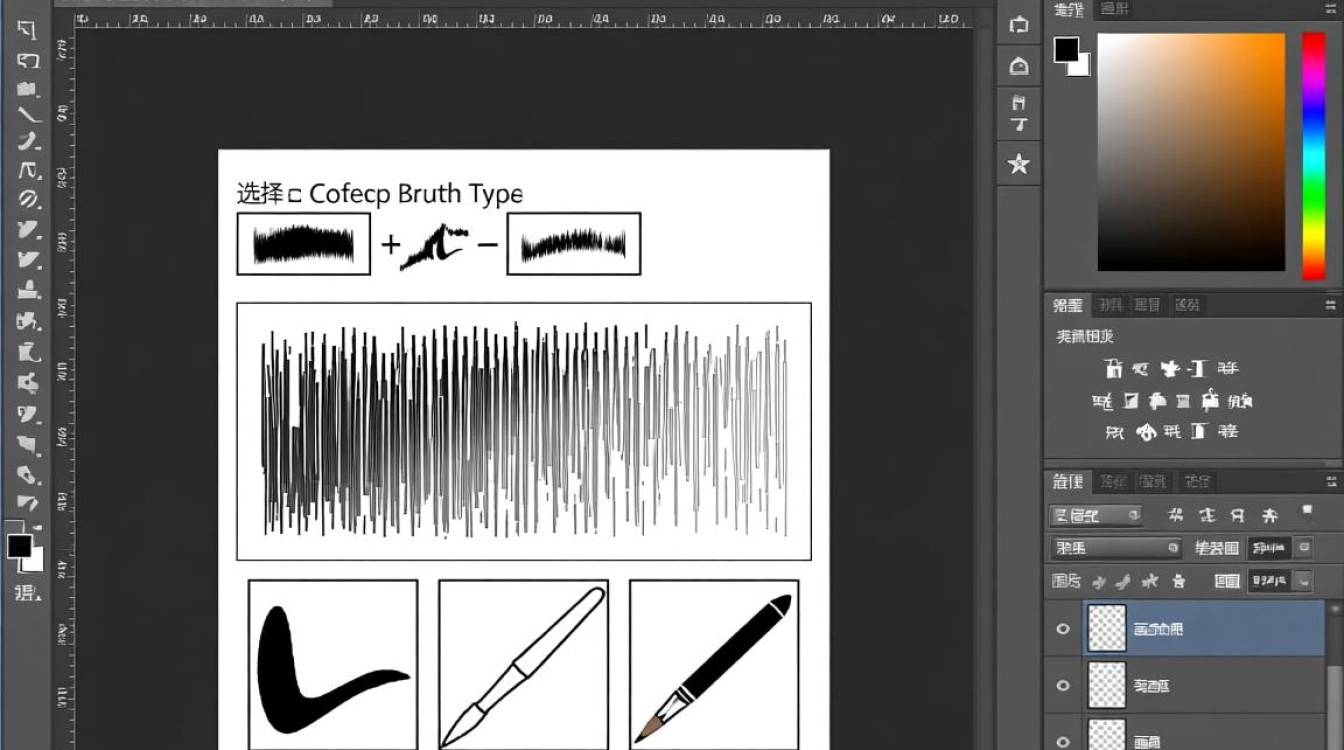Image resolution: width=1344 pixels, height=750 pixels.
Task: Click the black marker pen illustration box on the canvas
Action: coord(714,665)
